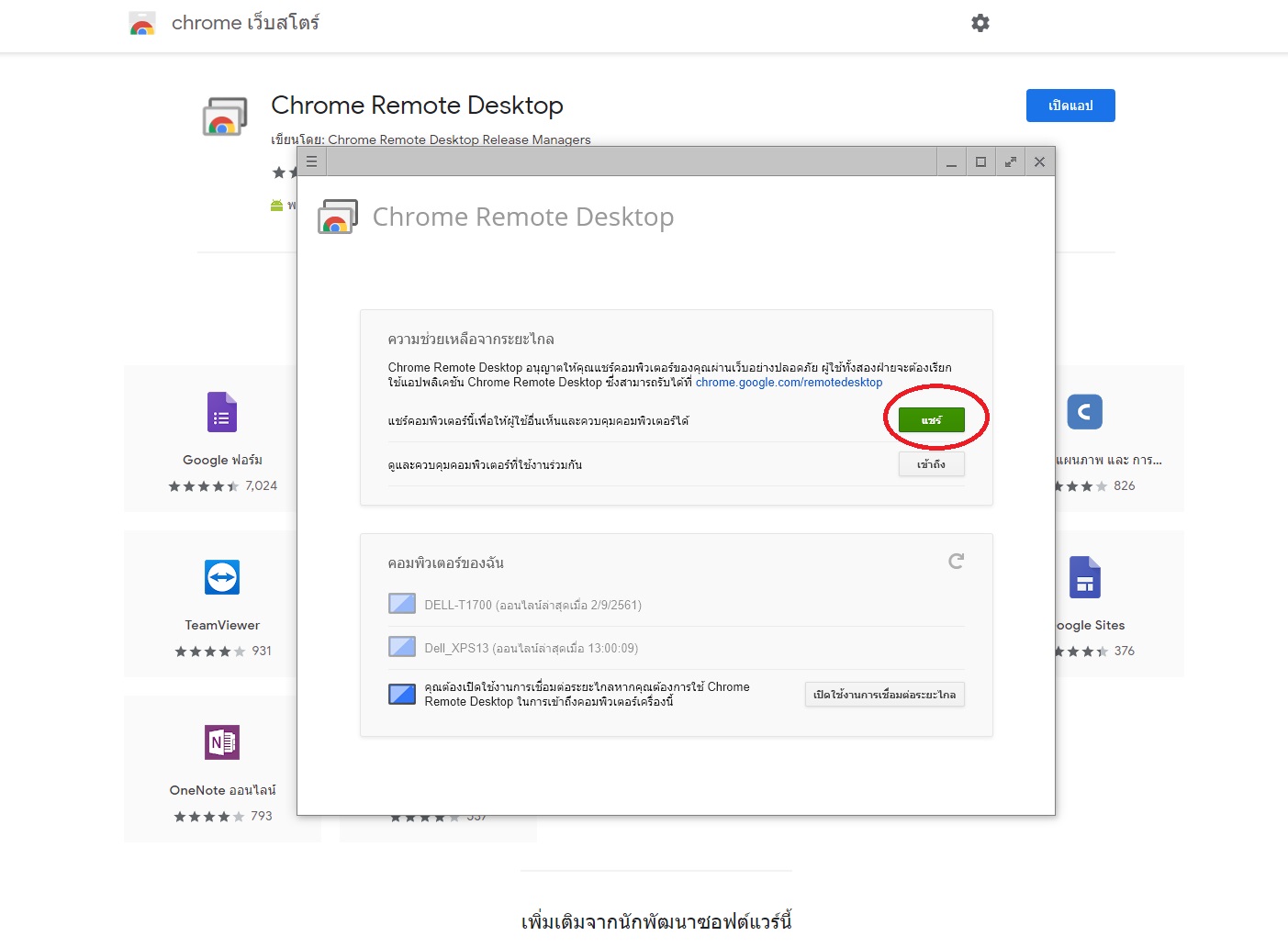
Task: Click the Dell_XPS13 monitor icon
Action: pos(402,647)
